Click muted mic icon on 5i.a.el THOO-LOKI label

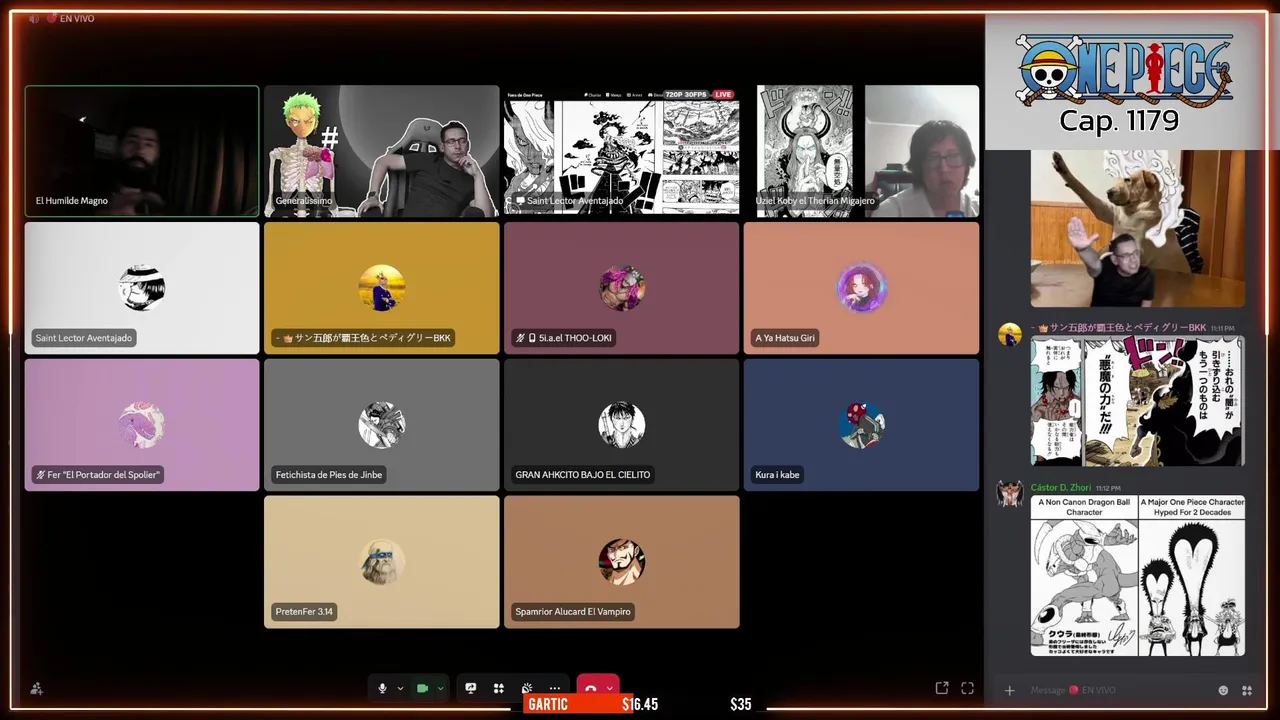[520, 338]
